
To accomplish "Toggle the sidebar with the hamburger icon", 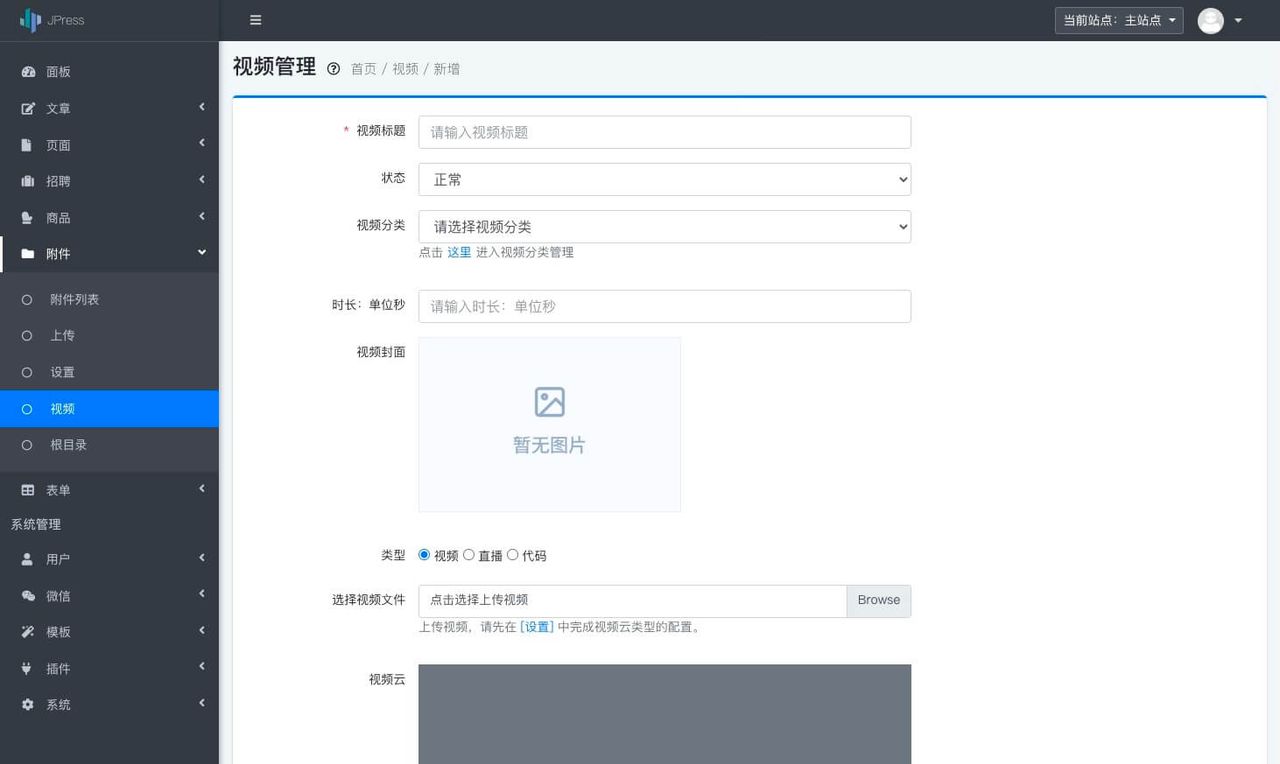I will click(255, 20).
